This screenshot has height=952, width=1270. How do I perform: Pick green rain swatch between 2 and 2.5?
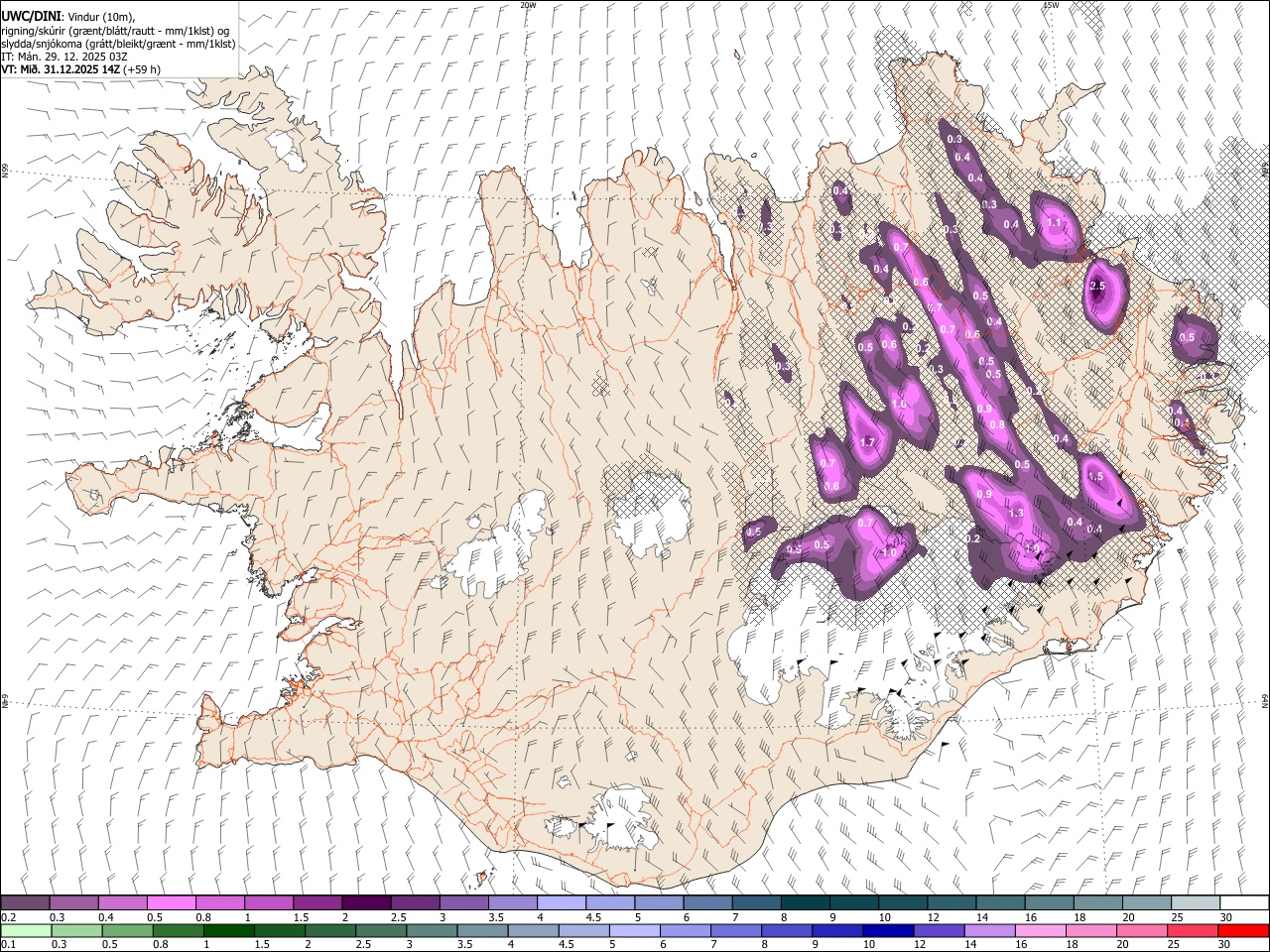[330, 931]
